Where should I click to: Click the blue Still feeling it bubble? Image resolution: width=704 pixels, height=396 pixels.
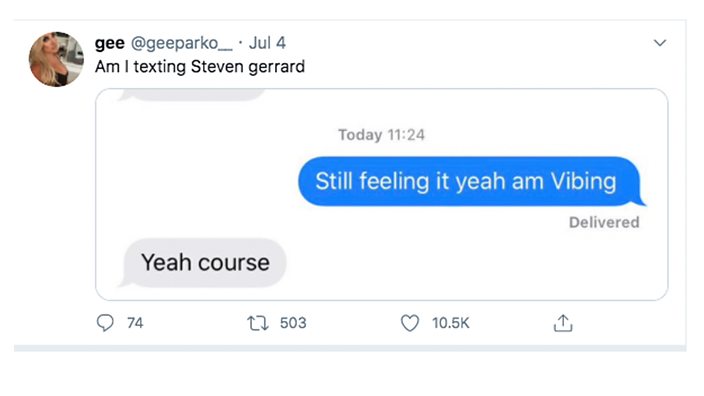click(x=469, y=181)
